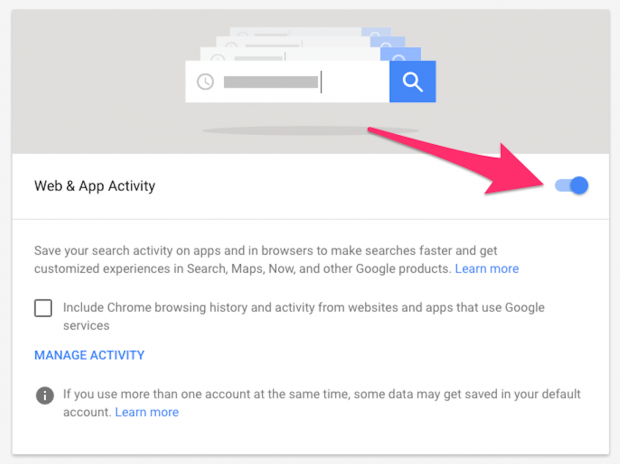
Task: Open the MANAGE ACTIVITY link
Action: point(89,355)
